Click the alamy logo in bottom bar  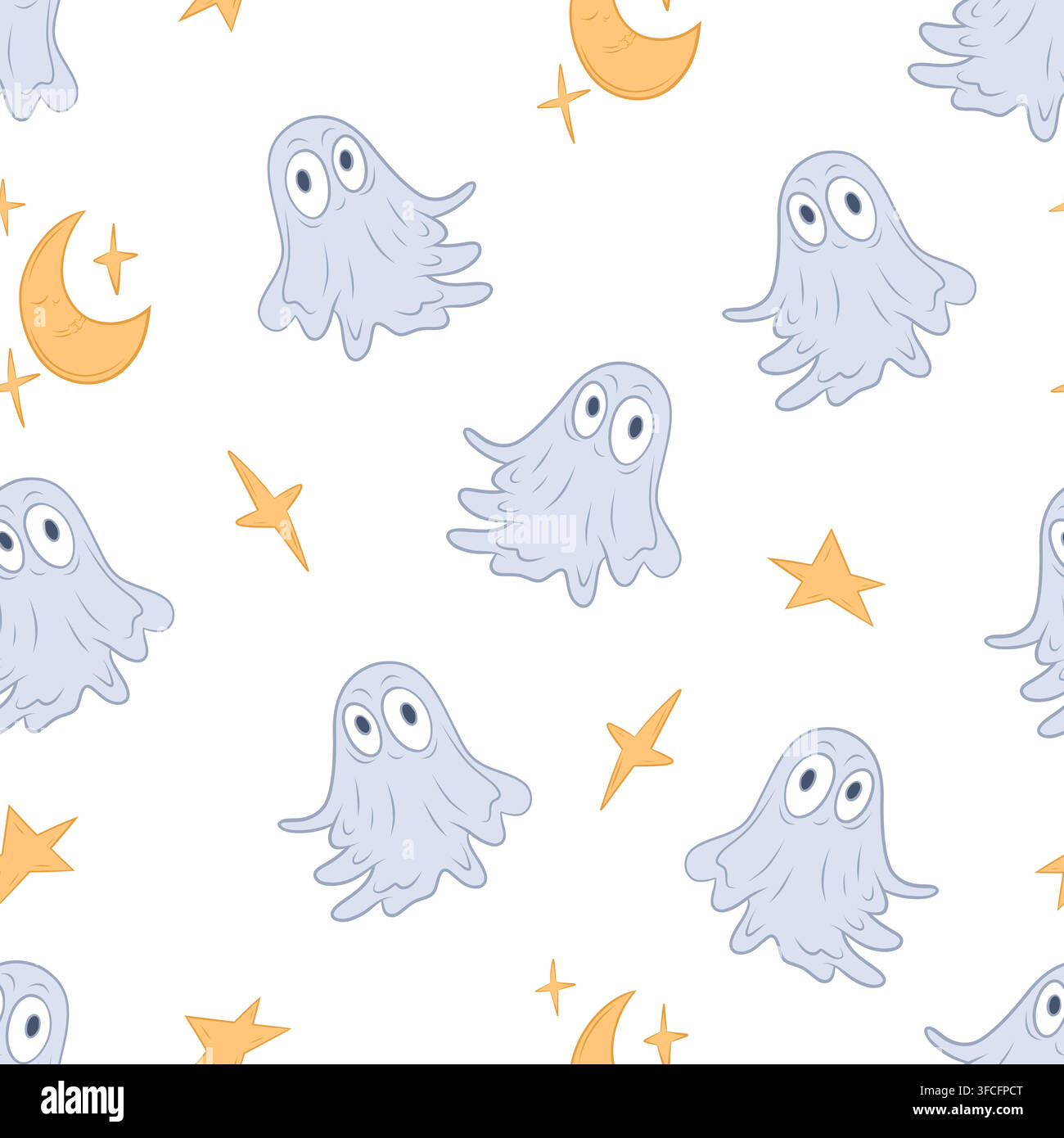[x=82, y=1100]
